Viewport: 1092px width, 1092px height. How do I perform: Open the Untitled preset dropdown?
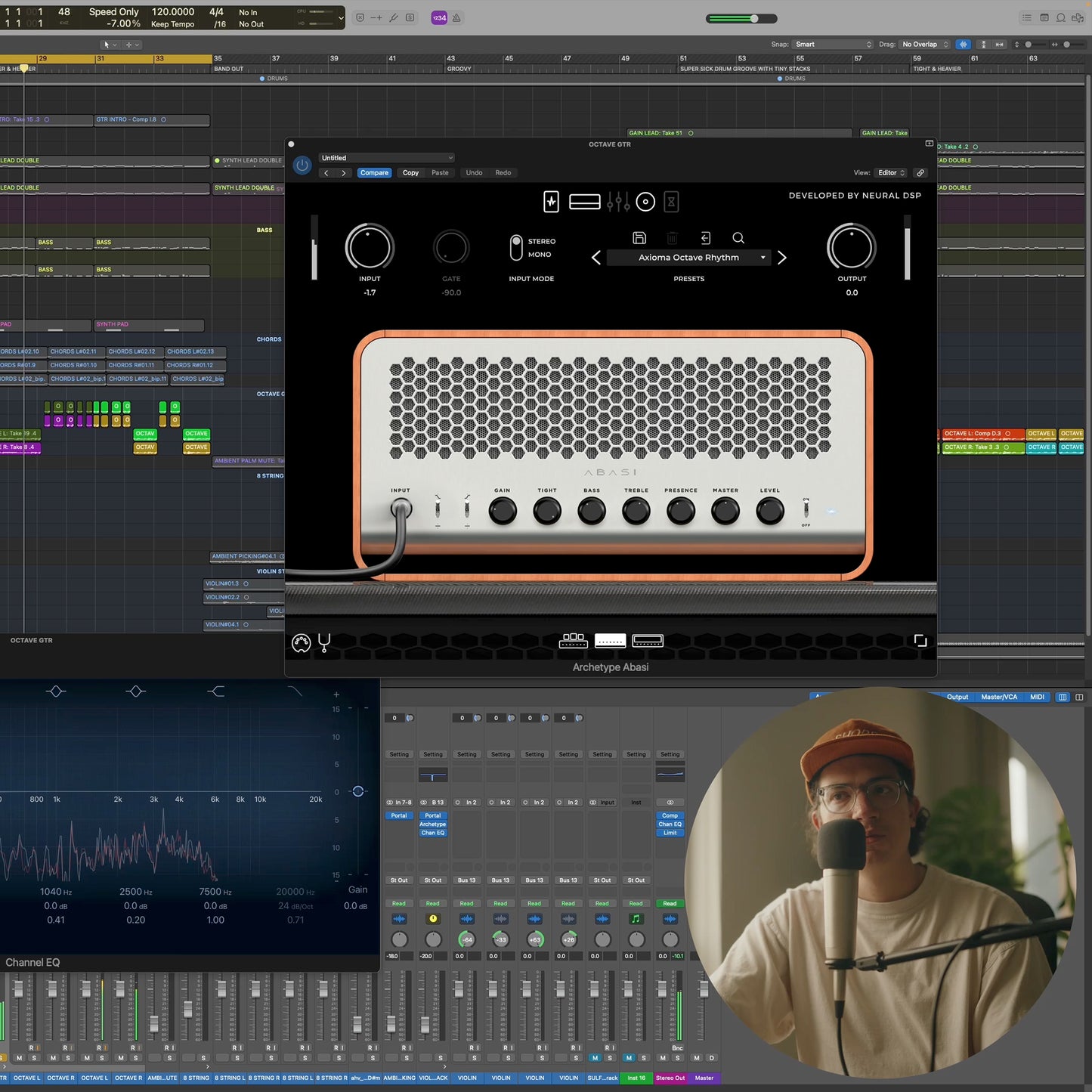point(388,157)
